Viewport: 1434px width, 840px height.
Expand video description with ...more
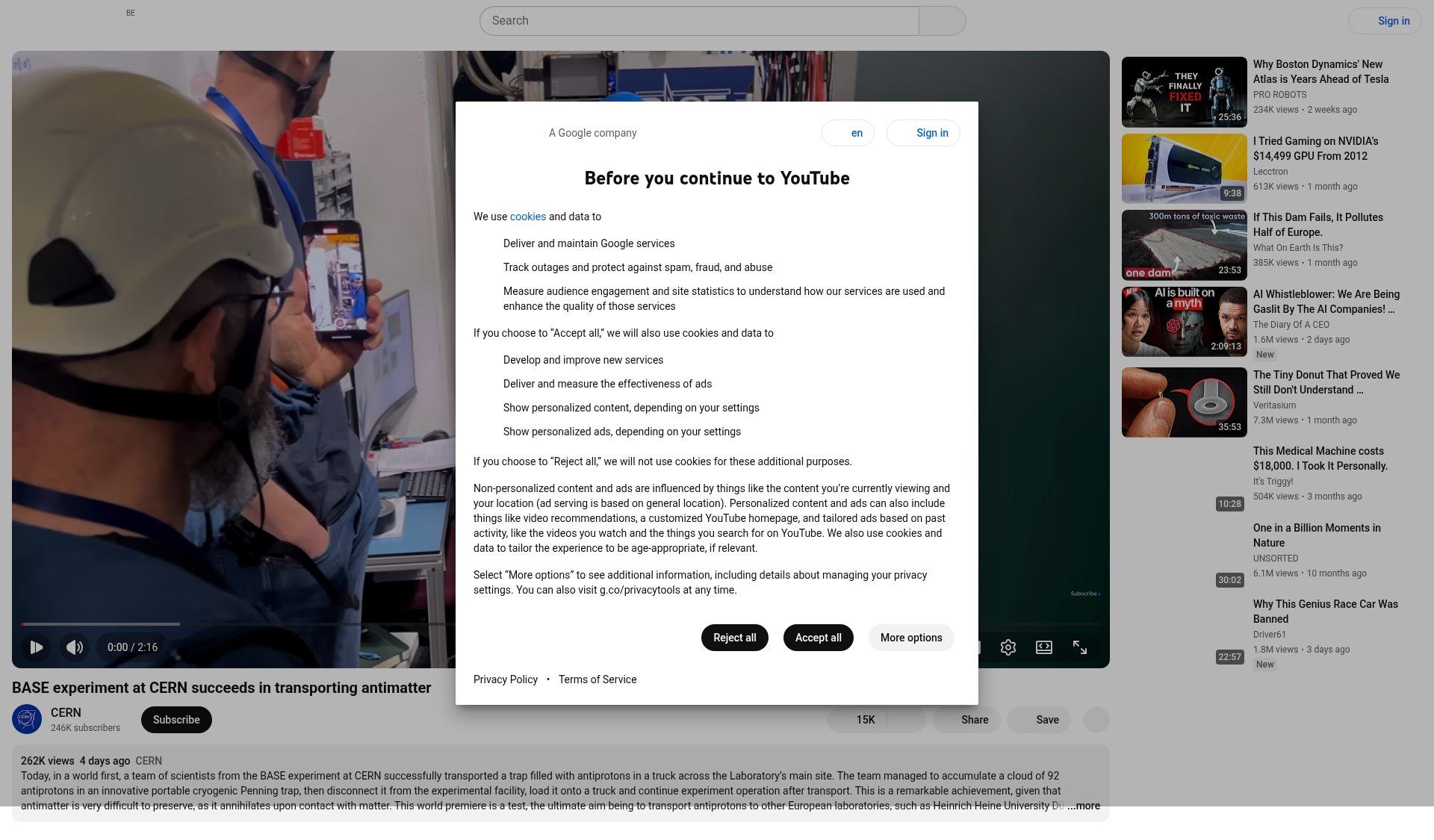tap(1083, 806)
